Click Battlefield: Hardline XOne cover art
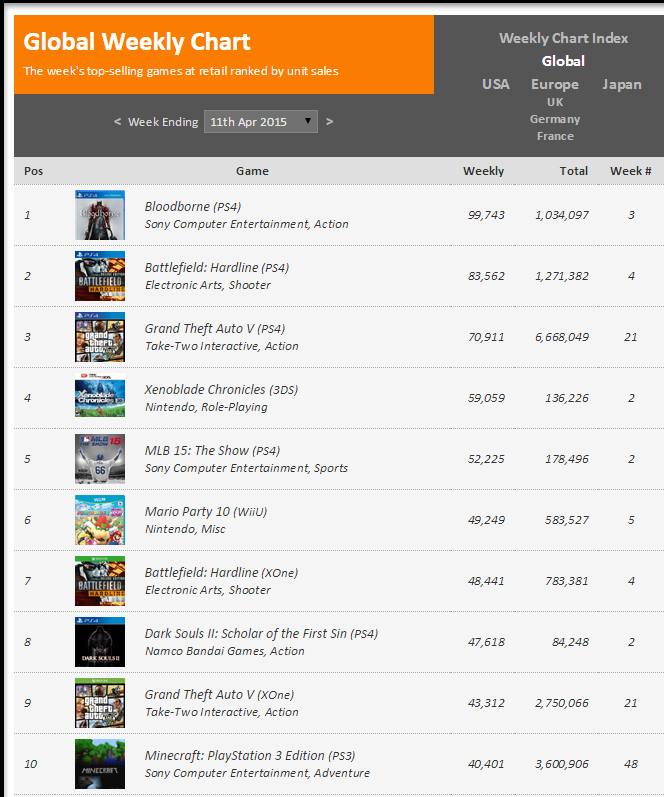Viewport: 664px width, 797px height. [100, 581]
